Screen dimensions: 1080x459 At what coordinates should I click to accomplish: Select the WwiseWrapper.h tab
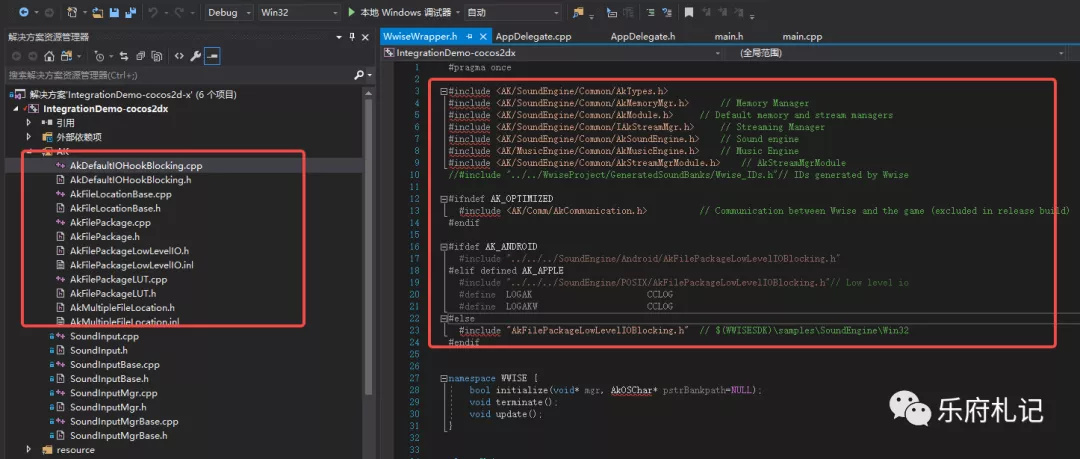click(420, 37)
